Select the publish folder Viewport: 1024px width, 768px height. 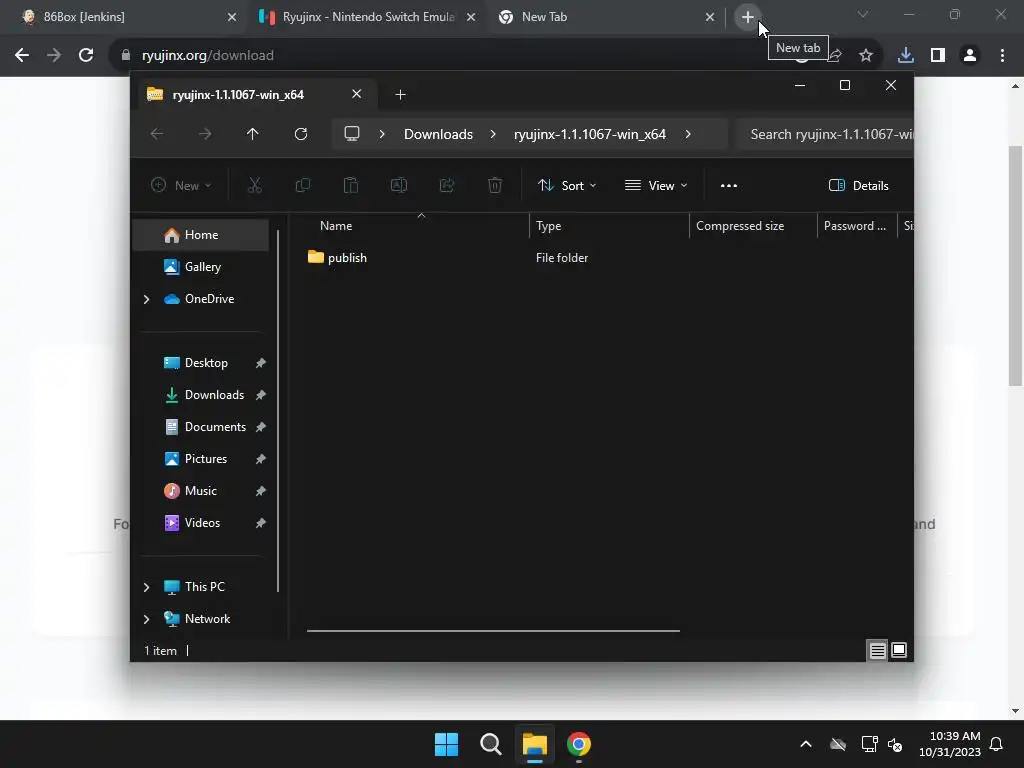[x=346, y=257]
